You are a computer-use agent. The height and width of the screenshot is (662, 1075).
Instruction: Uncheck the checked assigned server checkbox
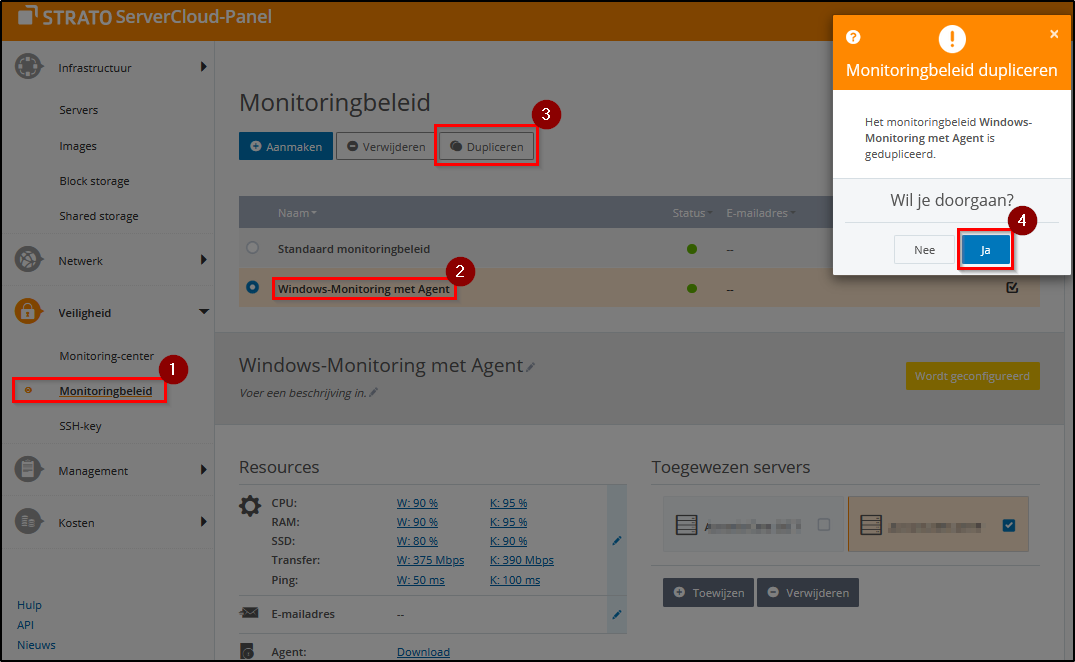coord(1008,525)
